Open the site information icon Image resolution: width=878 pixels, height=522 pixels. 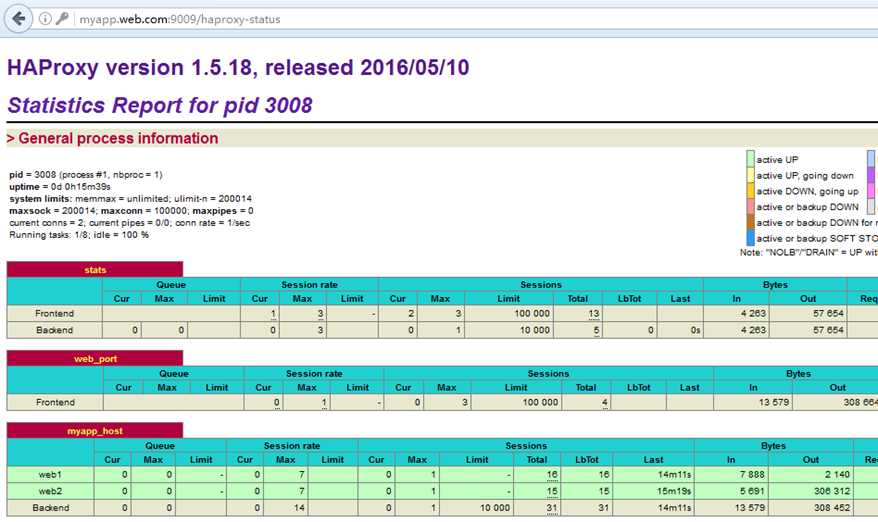[x=45, y=19]
